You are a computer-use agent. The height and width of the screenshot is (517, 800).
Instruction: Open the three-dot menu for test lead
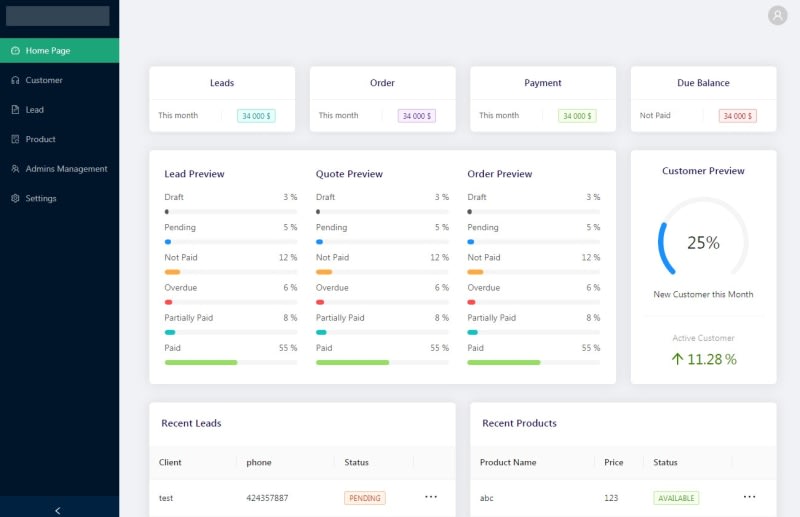click(x=431, y=497)
